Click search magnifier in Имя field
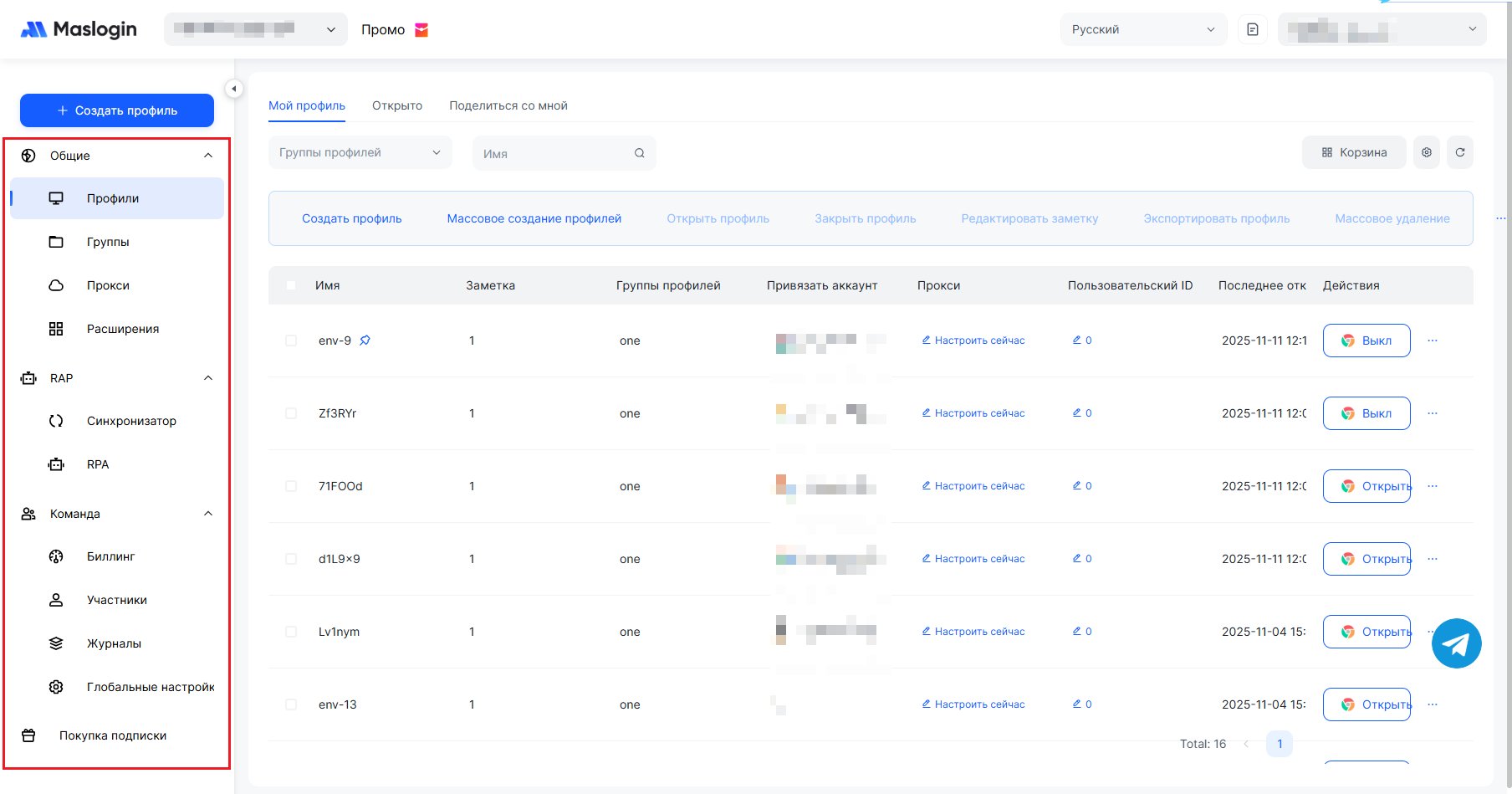Image resolution: width=1512 pixels, height=794 pixels. 639,153
